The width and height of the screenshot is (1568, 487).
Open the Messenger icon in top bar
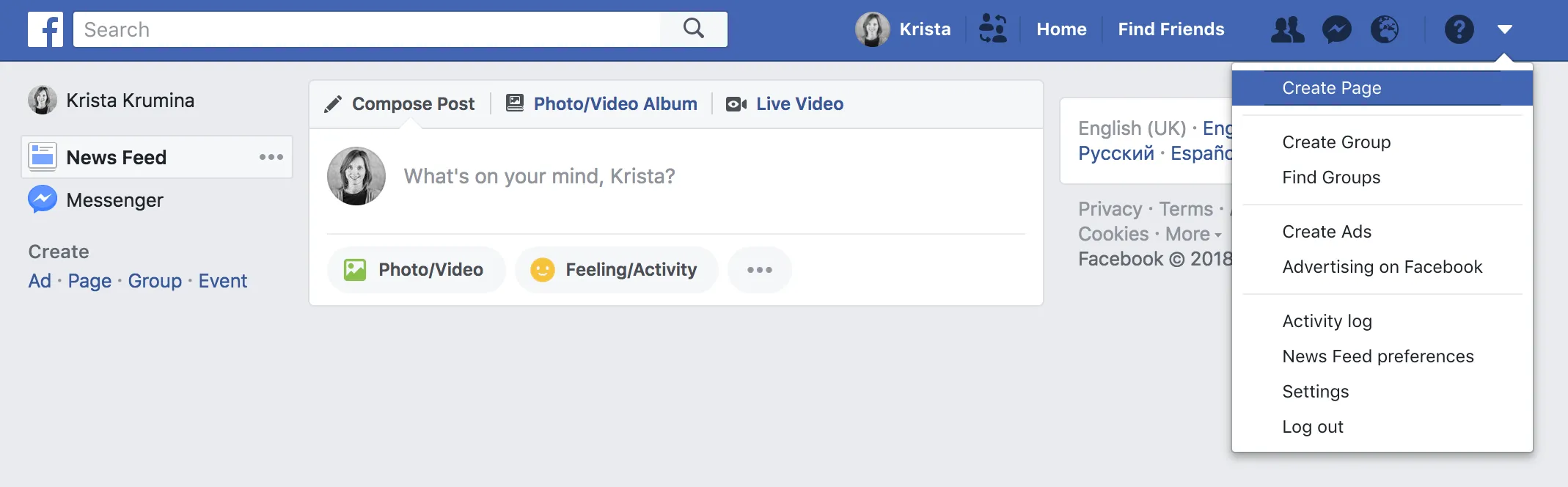[1337, 29]
